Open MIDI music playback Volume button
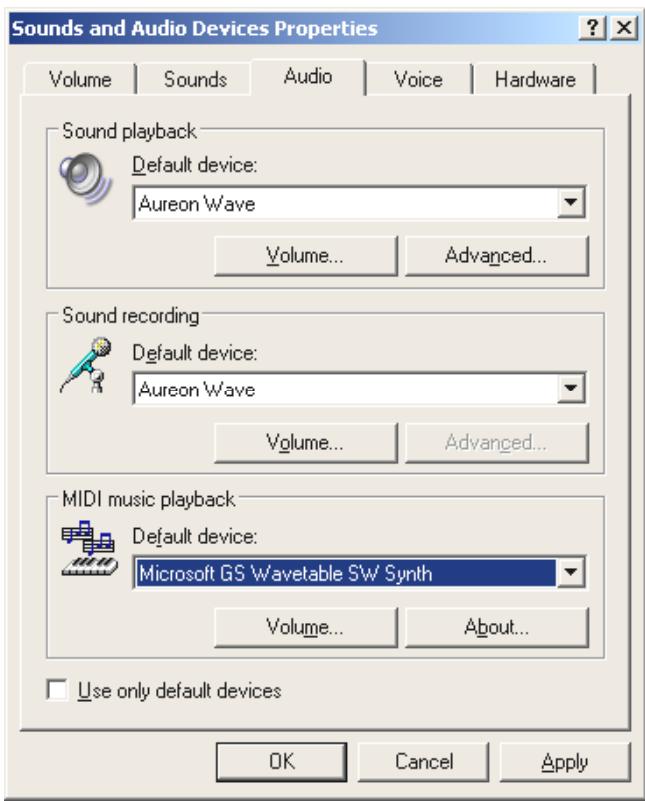This screenshot has width=645, height=801. pyautogui.click(x=305, y=627)
